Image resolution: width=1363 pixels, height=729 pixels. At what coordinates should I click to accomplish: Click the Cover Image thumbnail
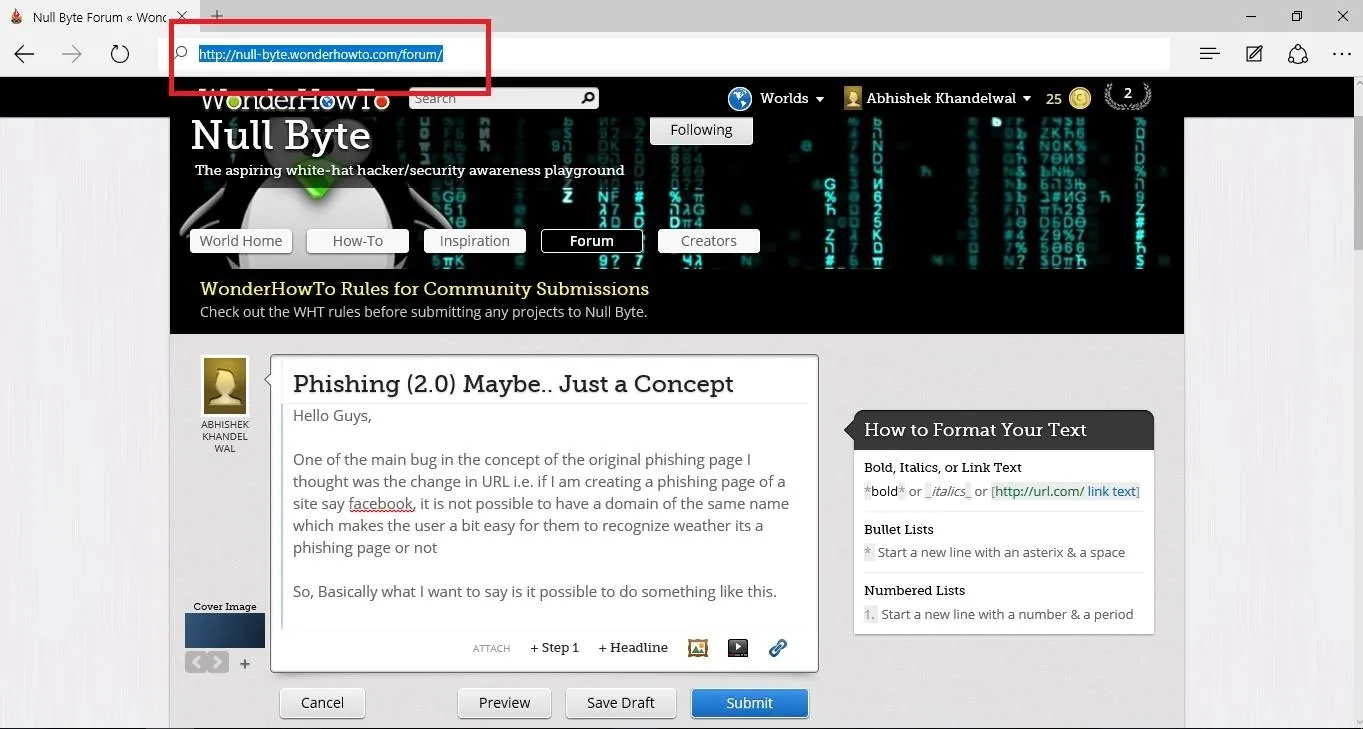225,630
